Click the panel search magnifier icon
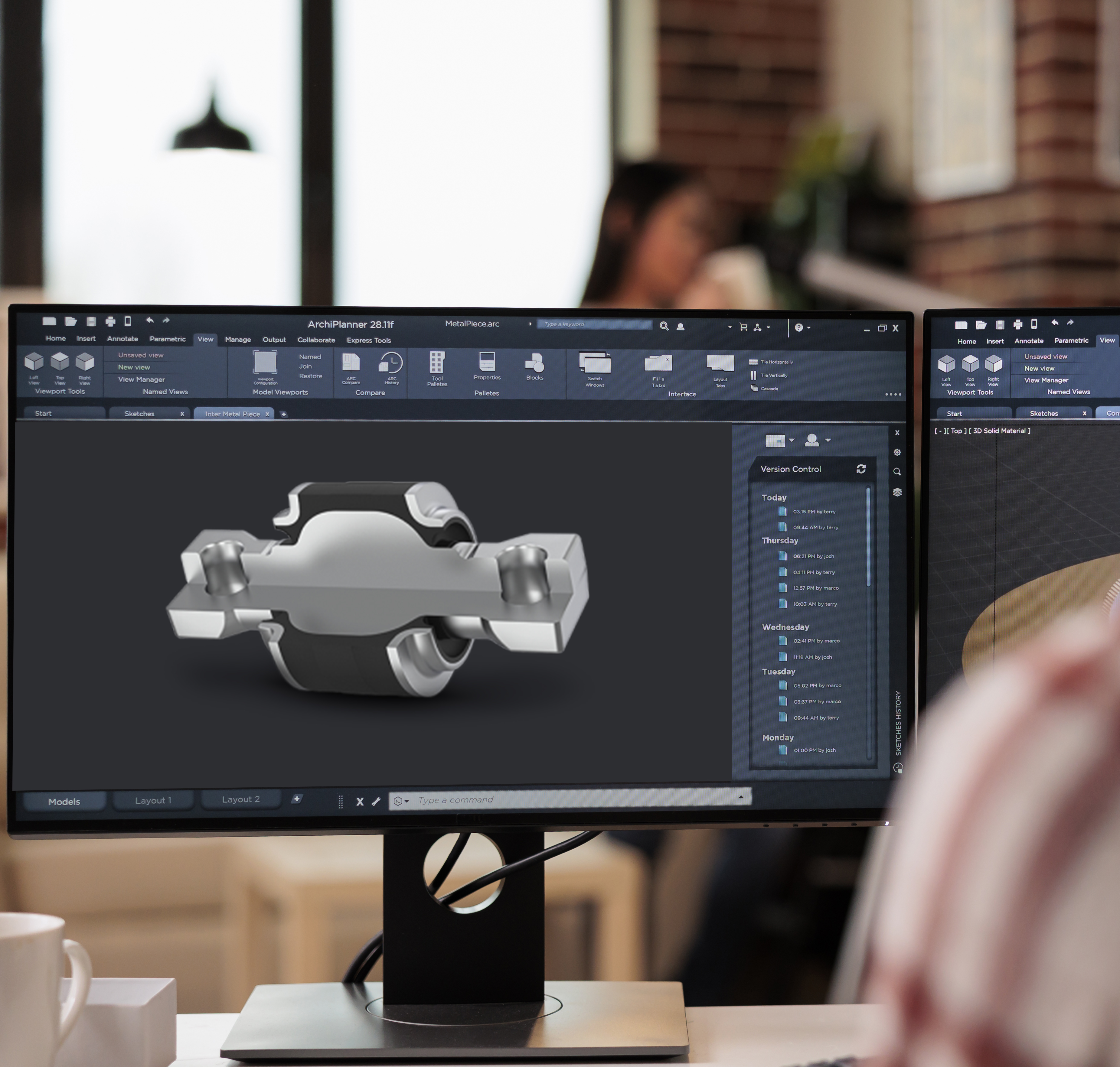 [x=897, y=471]
